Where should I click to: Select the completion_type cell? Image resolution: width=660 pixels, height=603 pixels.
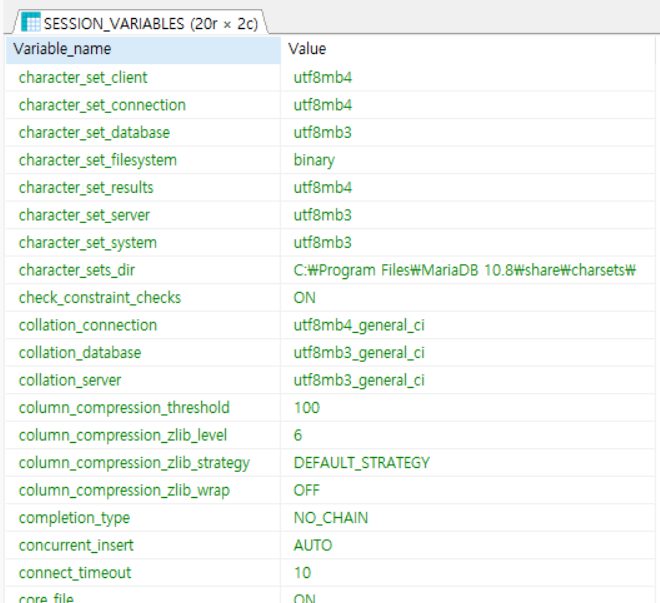143,518
